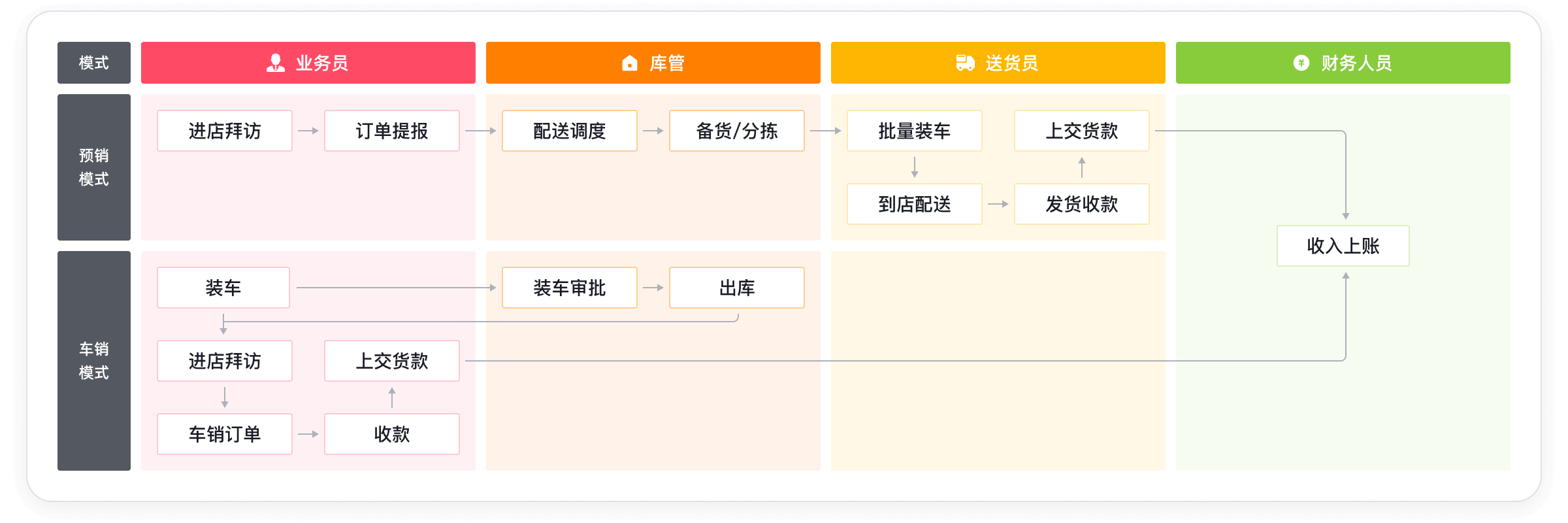The height and width of the screenshot is (523, 1568).
Task: Select the 业务员 column header
Action: pos(308,63)
